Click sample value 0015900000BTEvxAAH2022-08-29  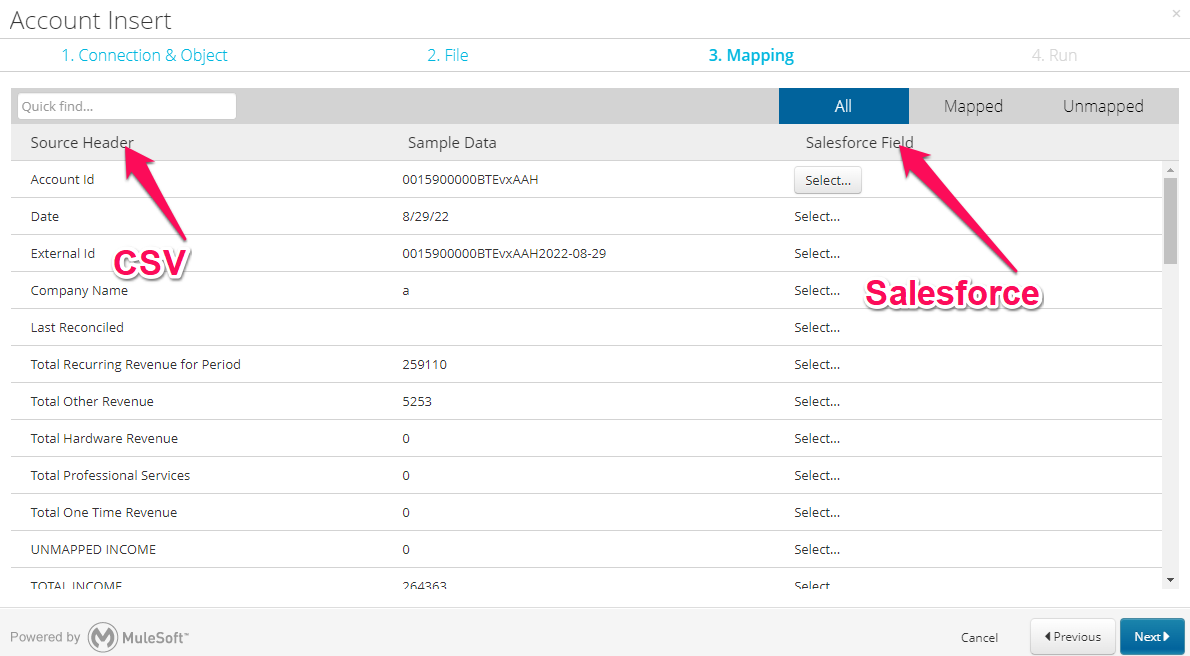pos(504,254)
